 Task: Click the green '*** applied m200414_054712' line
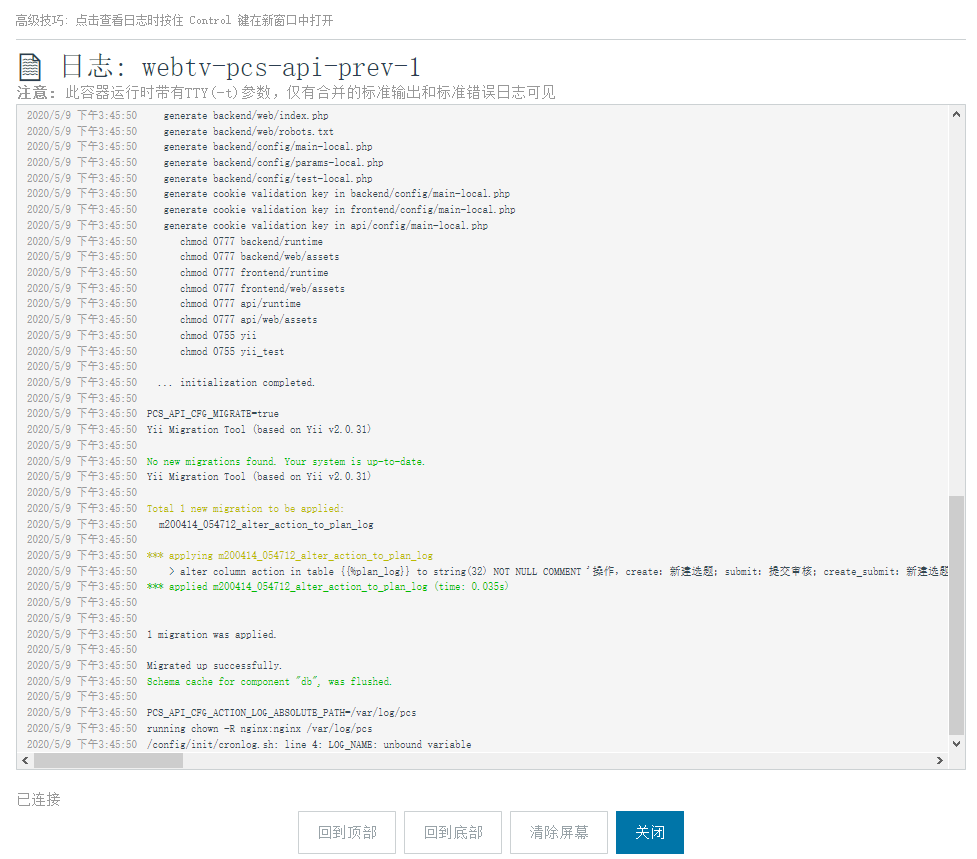[327, 587]
